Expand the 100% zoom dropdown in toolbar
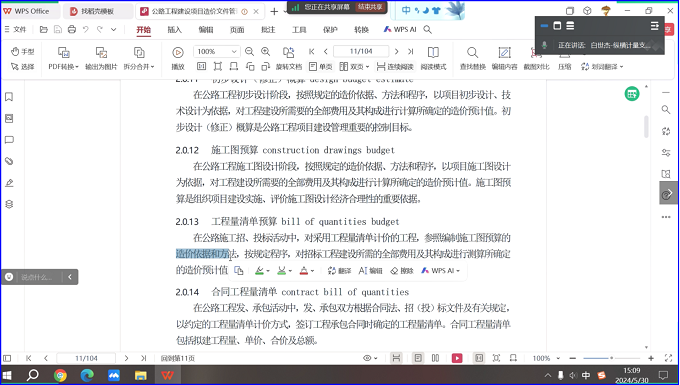The height and width of the screenshot is (385, 680). click(x=234, y=52)
